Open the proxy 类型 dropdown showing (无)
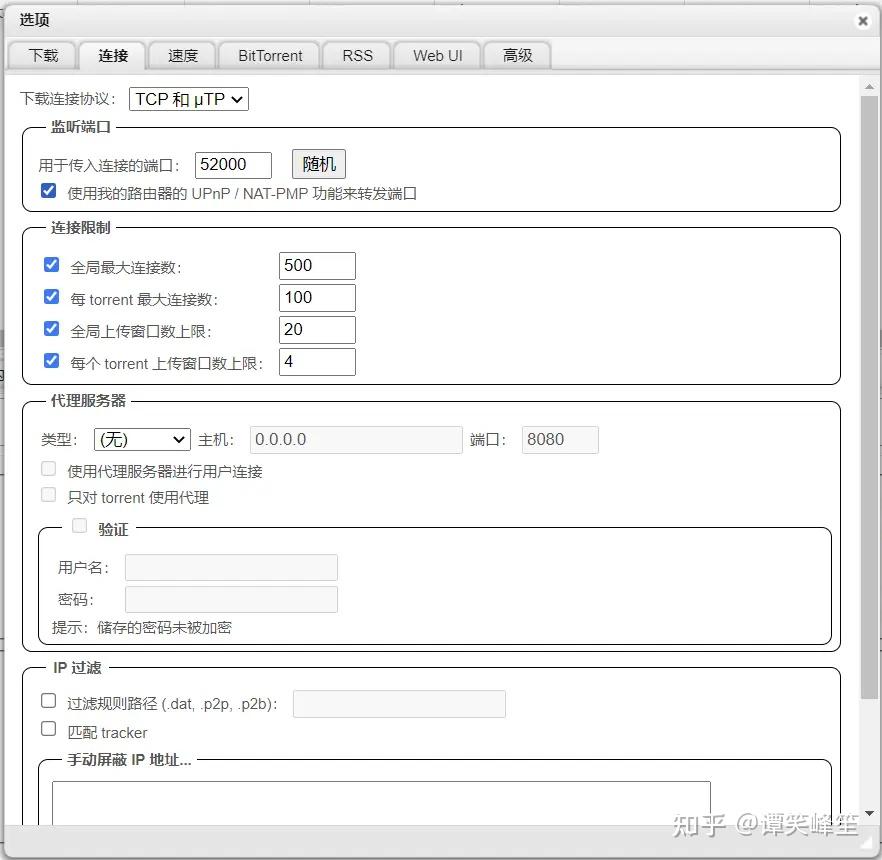Image resolution: width=882 pixels, height=860 pixels. pyautogui.click(x=142, y=439)
